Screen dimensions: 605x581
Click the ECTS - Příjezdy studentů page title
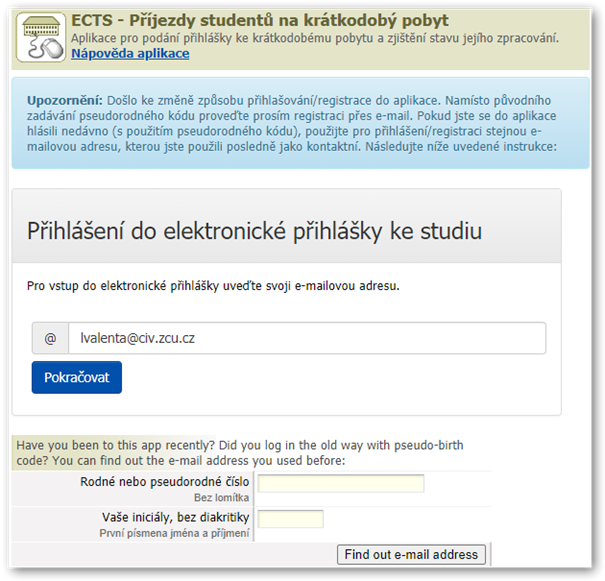tap(260, 20)
